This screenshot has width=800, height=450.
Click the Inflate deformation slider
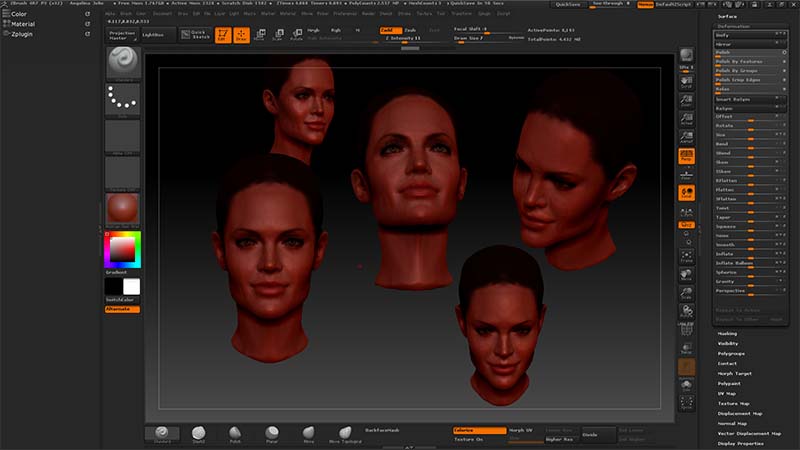(x=750, y=254)
